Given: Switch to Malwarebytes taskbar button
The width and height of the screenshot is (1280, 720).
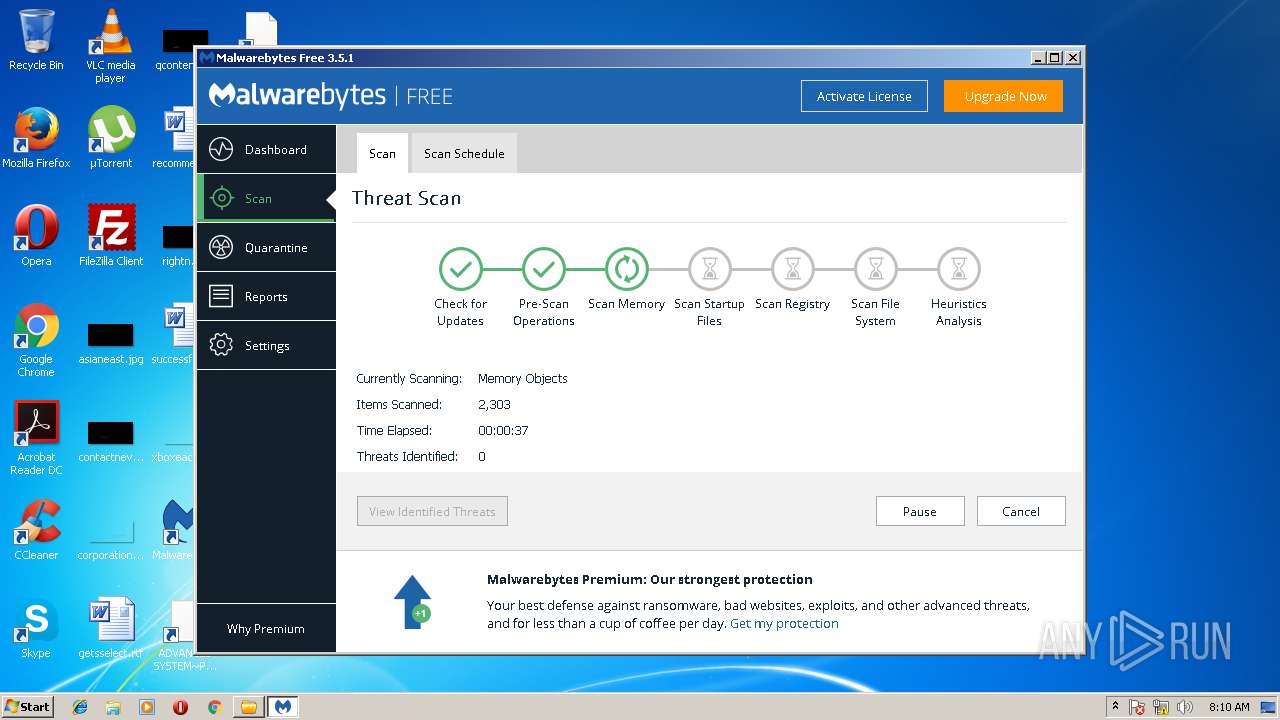Looking at the screenshot, I should [283, 707].
